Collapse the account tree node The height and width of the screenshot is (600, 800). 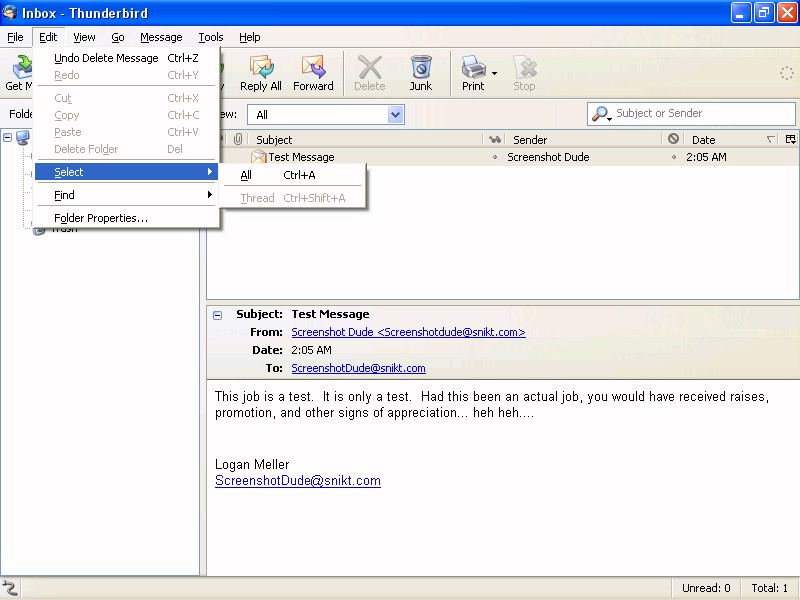tap(7, 137)
